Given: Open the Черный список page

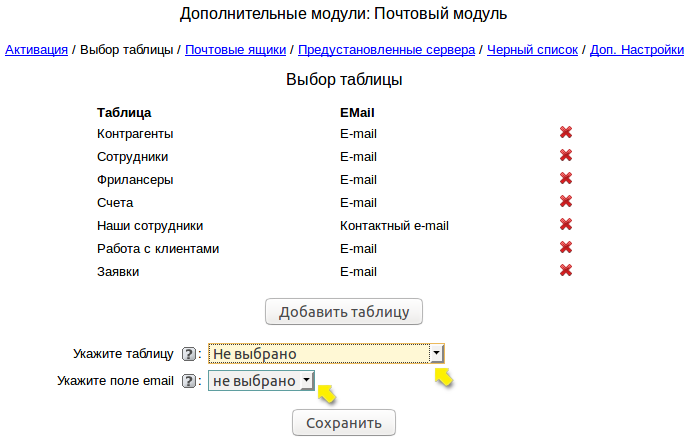Looking at the screenshot, I should click(x=533, y=49).
